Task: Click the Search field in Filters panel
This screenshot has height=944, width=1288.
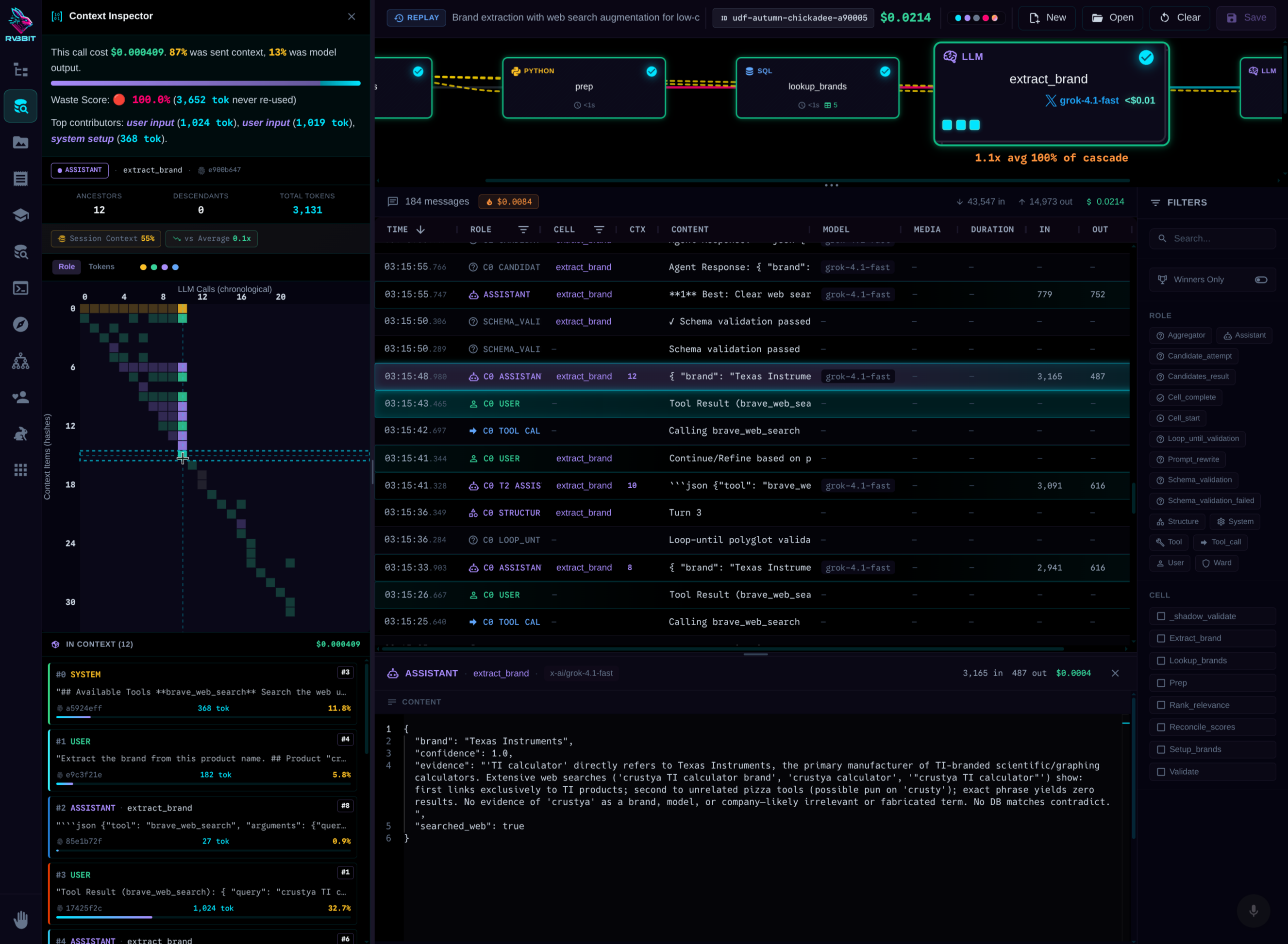Action: pos(1215,238)
